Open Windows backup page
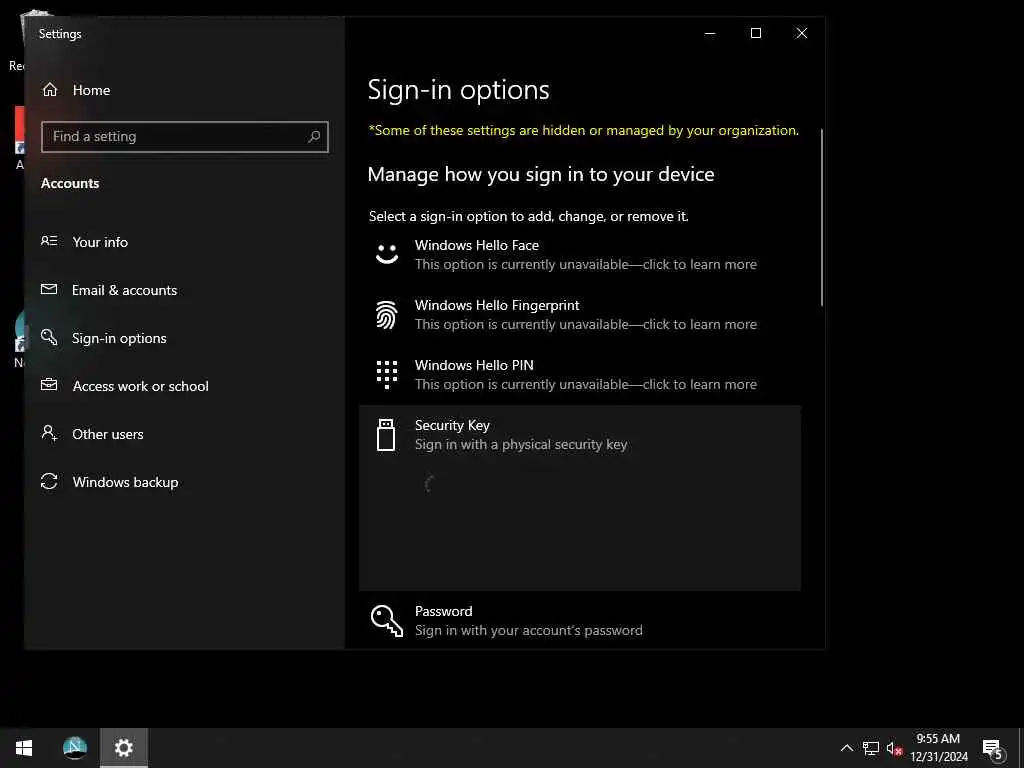Viewport: 1024px width, 768px height. click(x=184, y=482)
